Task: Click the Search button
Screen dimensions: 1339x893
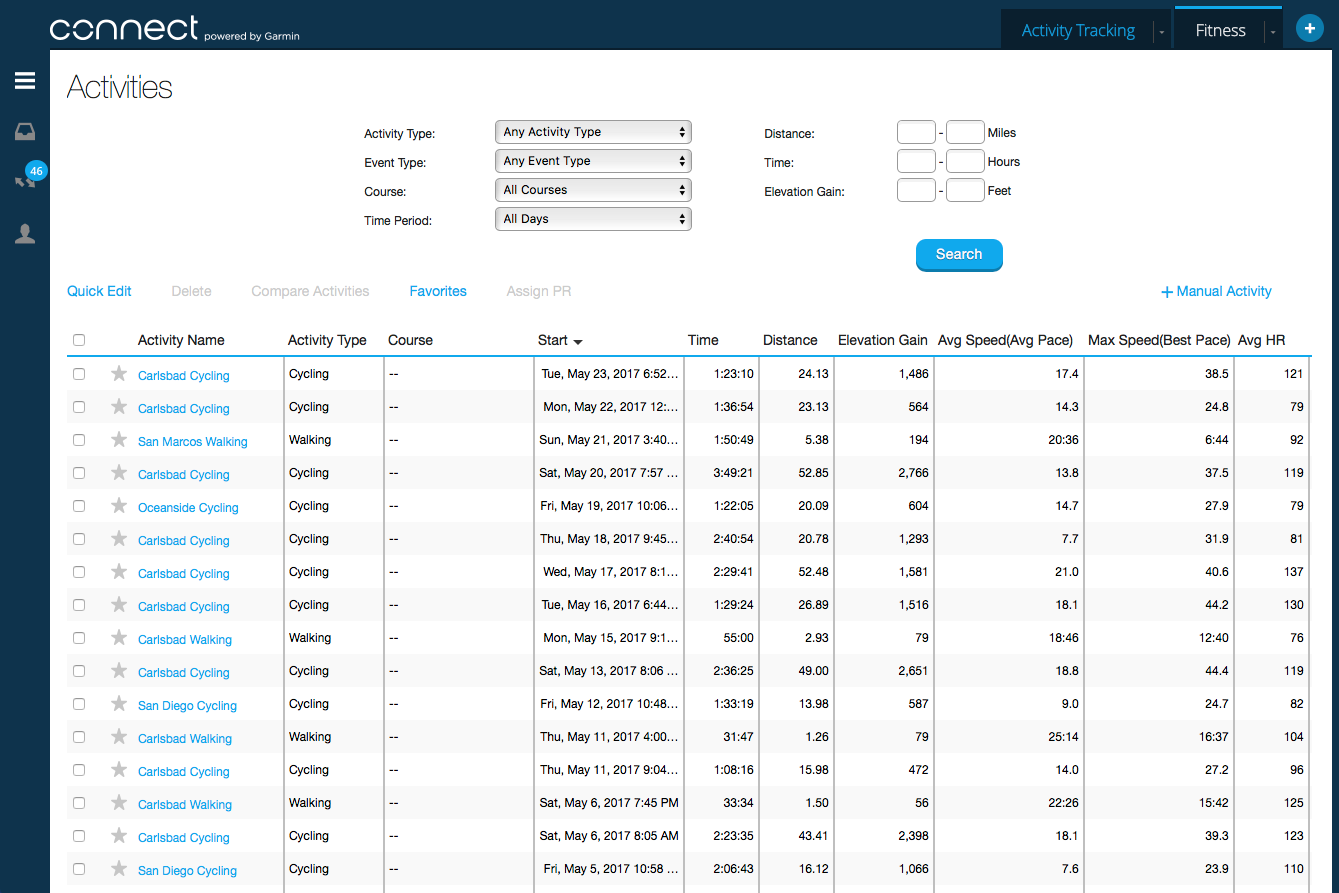Action: (x=959, y=255)
